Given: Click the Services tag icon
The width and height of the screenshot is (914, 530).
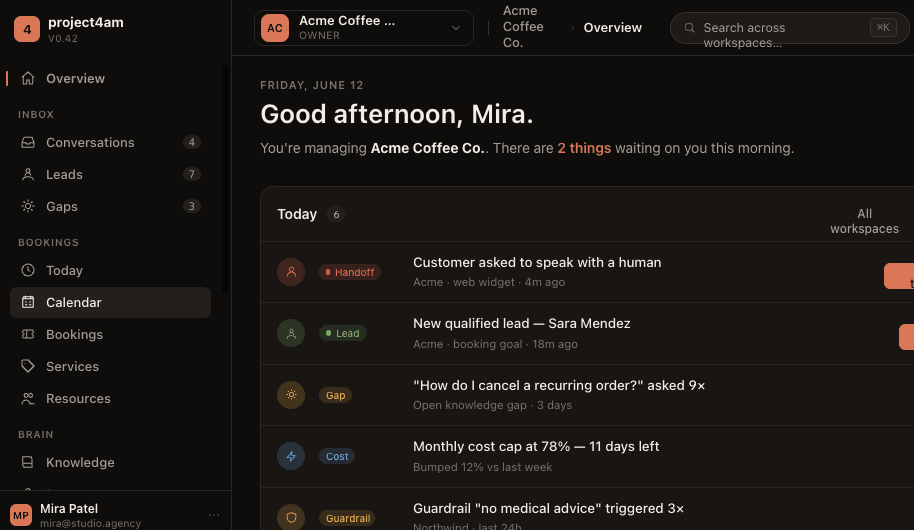Looking at the screenshot, I should coord(28,366).
